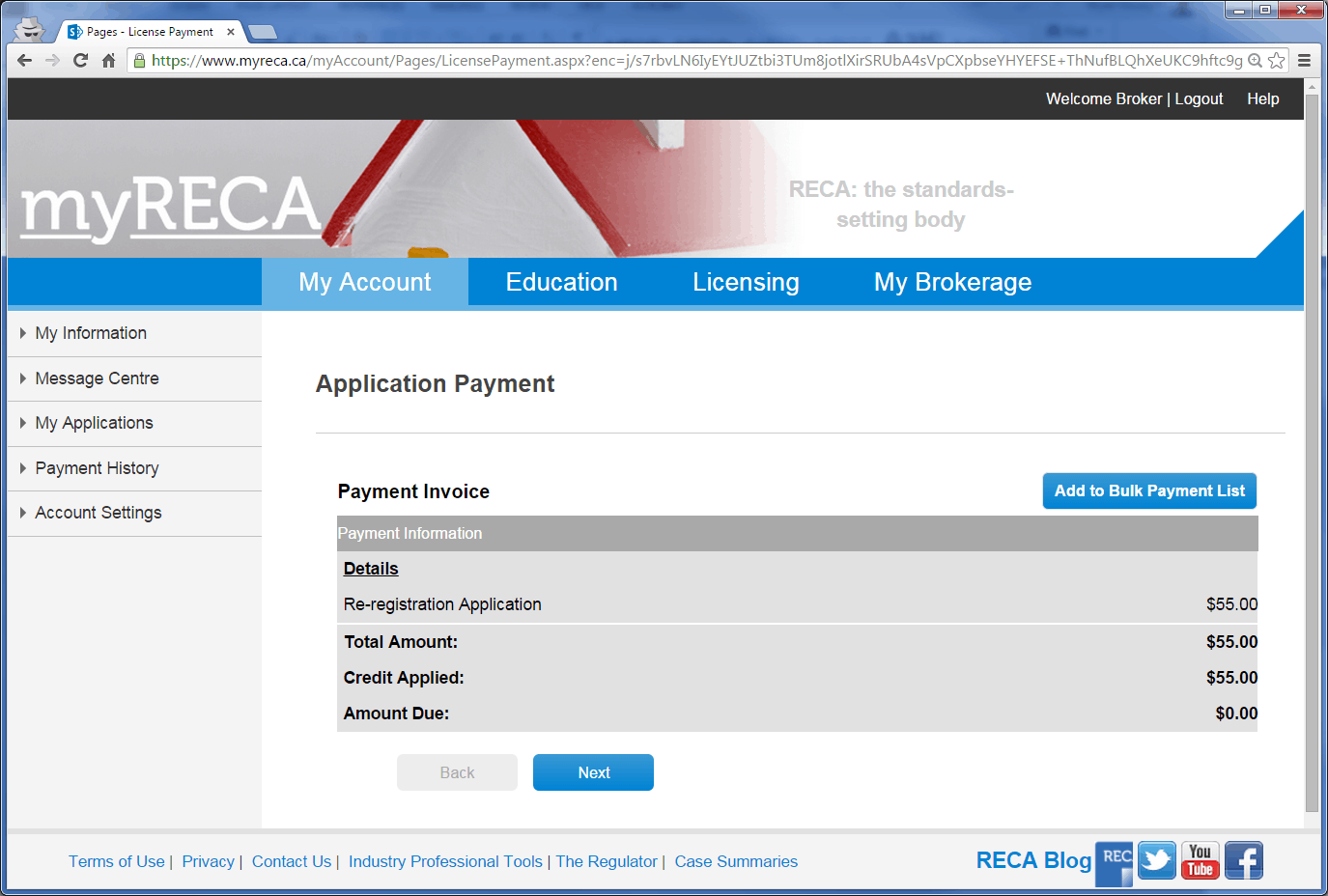Open My Information in the sidebar

pos(91,333)
